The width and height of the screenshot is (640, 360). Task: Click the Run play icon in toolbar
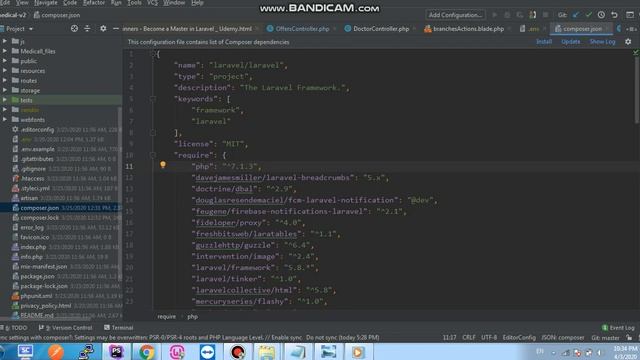pyautogui.click(x=495, y=15)
